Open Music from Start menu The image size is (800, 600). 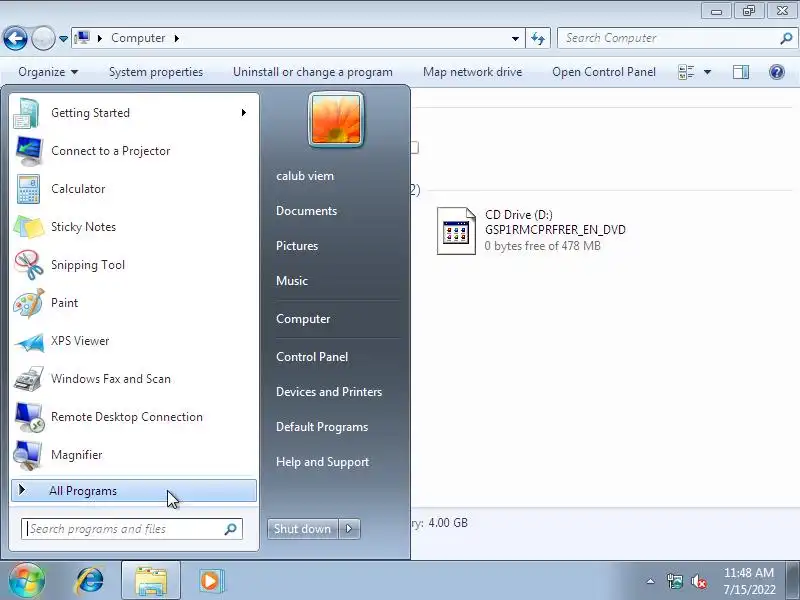[x=292, y=281]
